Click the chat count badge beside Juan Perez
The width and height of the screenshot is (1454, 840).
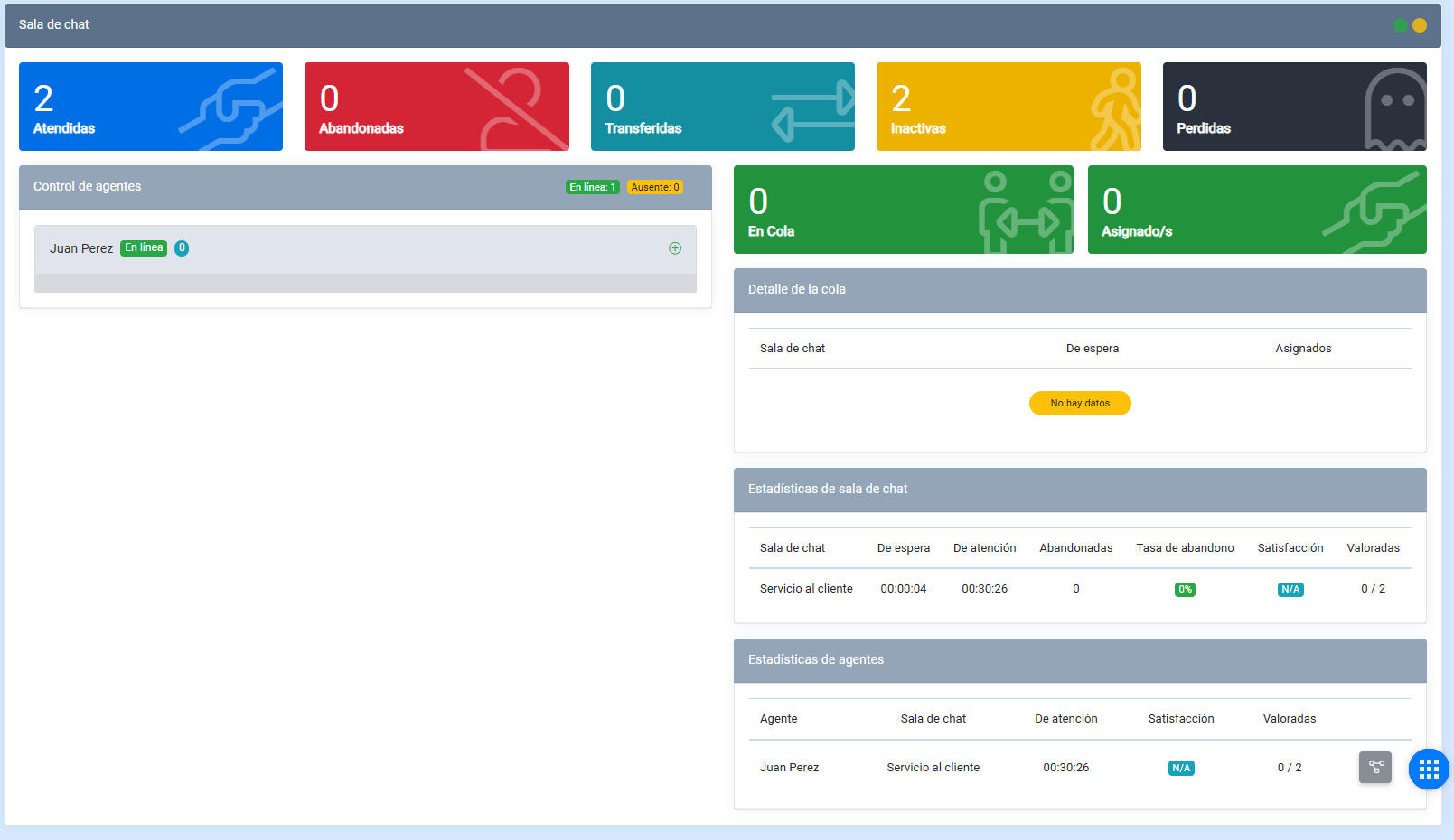click(182, 248)
